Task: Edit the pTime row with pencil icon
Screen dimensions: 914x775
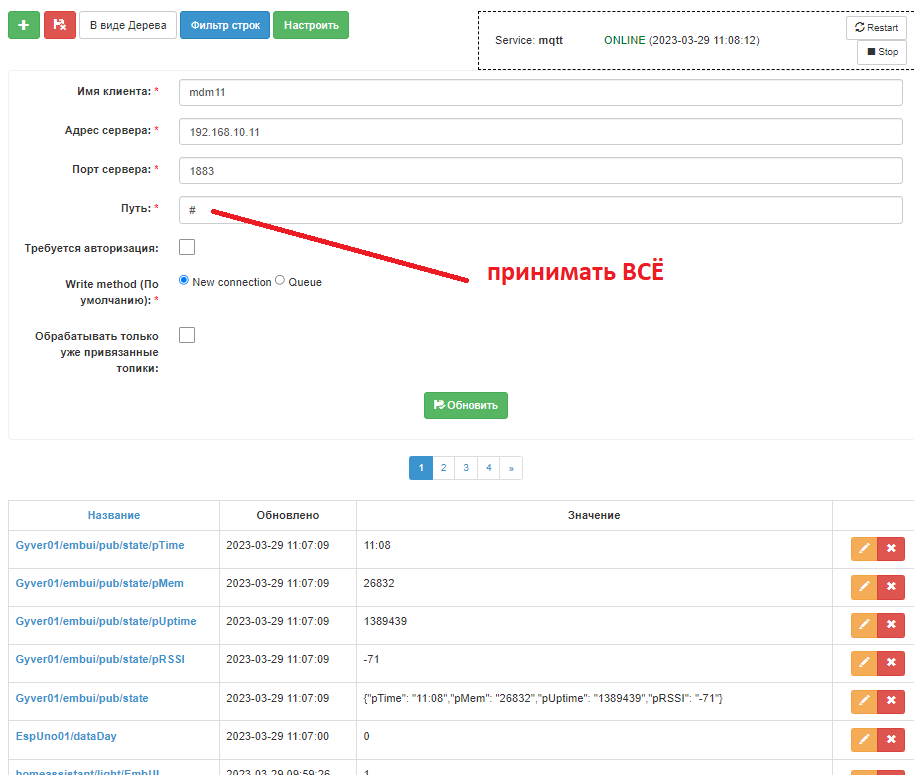Action: (x=864, y=548)
